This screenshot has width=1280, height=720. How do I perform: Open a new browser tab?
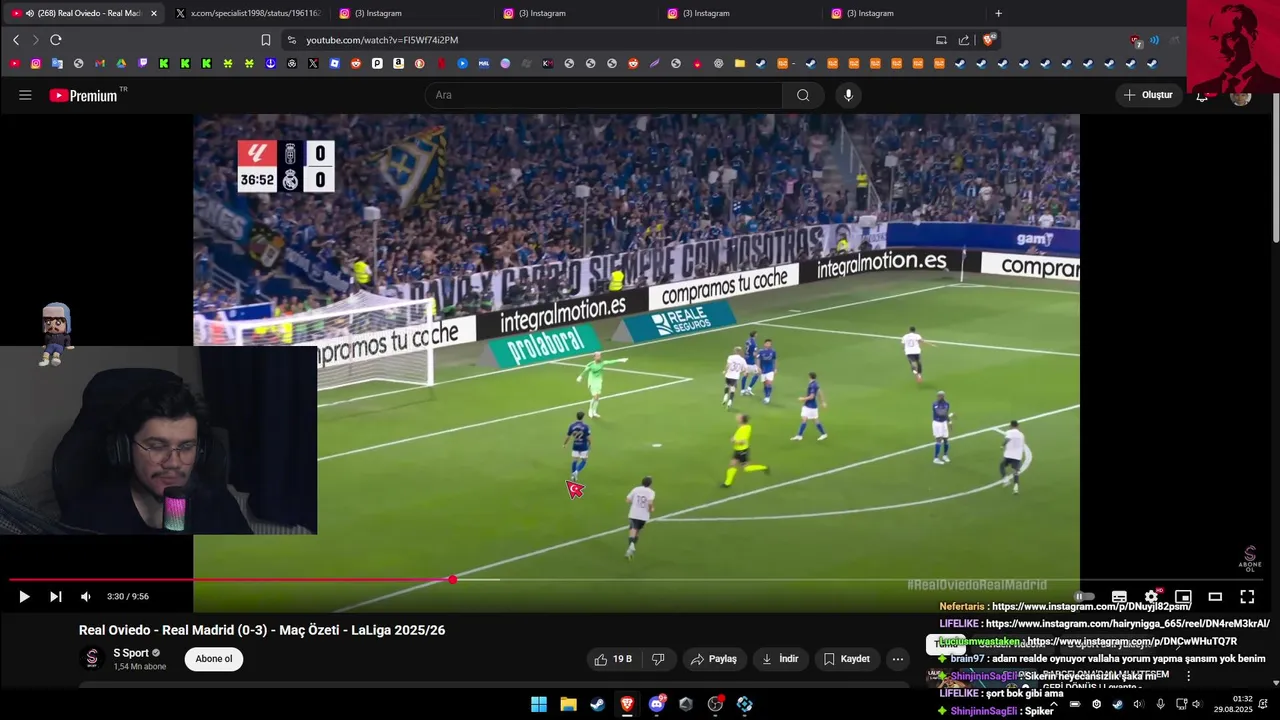[998, 13]
